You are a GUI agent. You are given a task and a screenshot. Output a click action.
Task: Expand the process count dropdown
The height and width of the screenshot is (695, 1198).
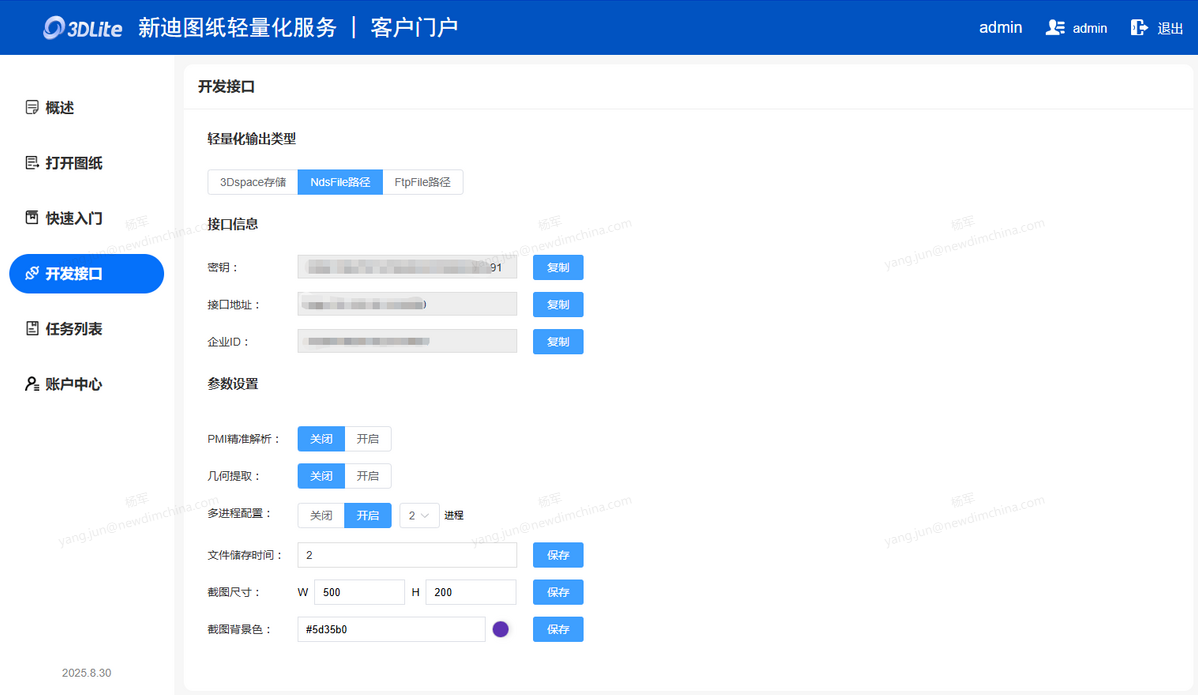419,516
